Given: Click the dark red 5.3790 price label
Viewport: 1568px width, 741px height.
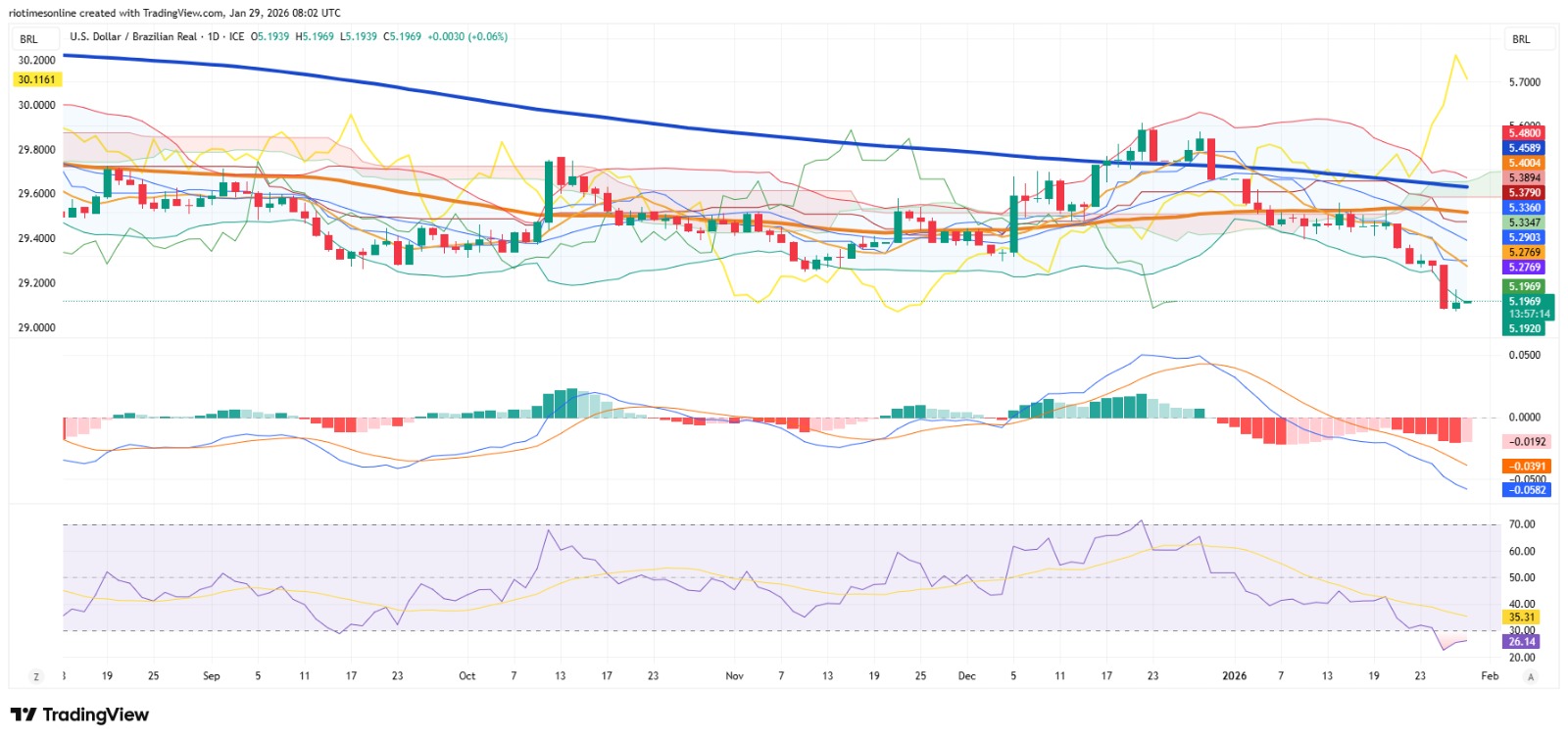Looking at the screenshot, I should click(x=1524, y=193).
